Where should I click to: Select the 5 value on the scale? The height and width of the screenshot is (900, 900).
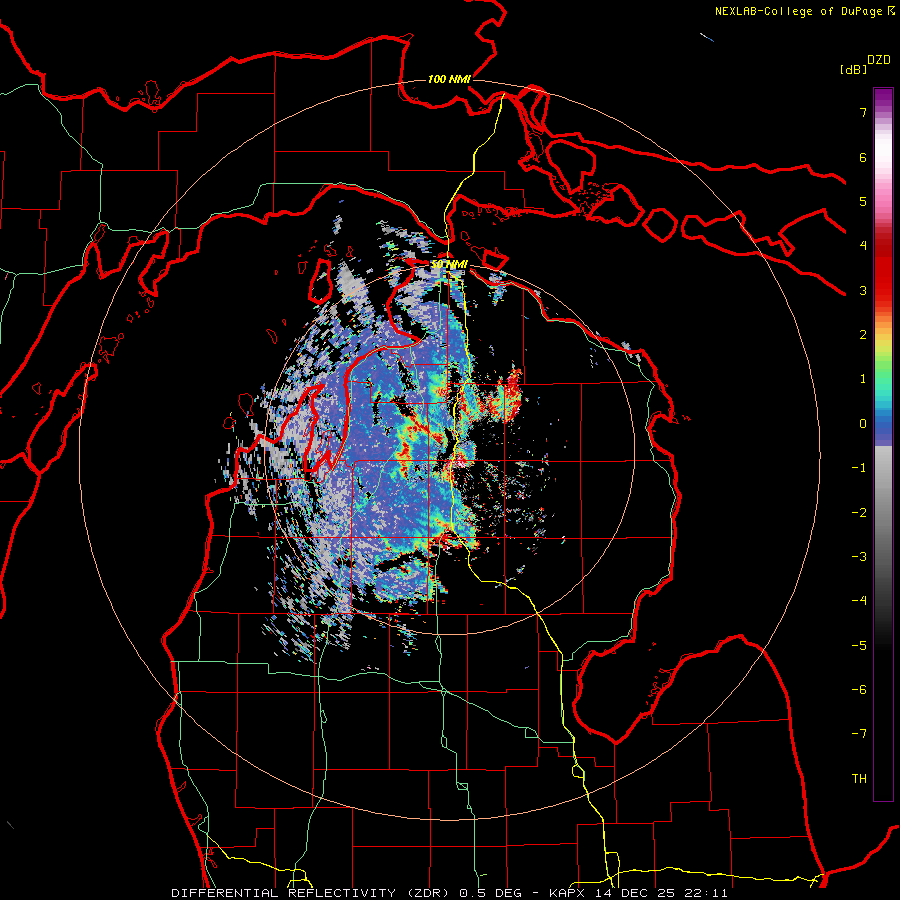coord(863,201)
